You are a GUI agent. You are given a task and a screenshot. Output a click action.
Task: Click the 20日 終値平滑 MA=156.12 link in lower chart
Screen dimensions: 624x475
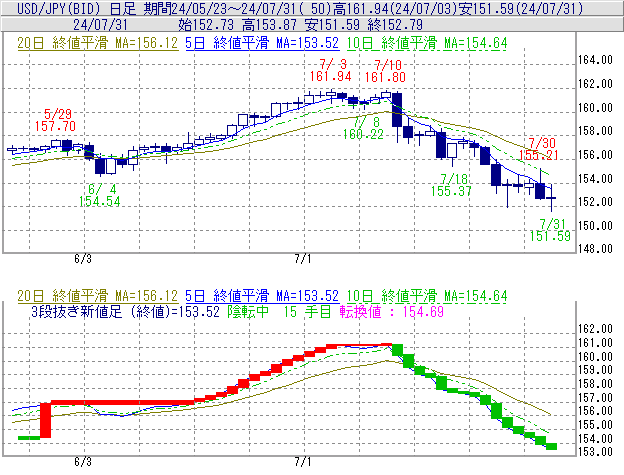[x=98, y=296]
